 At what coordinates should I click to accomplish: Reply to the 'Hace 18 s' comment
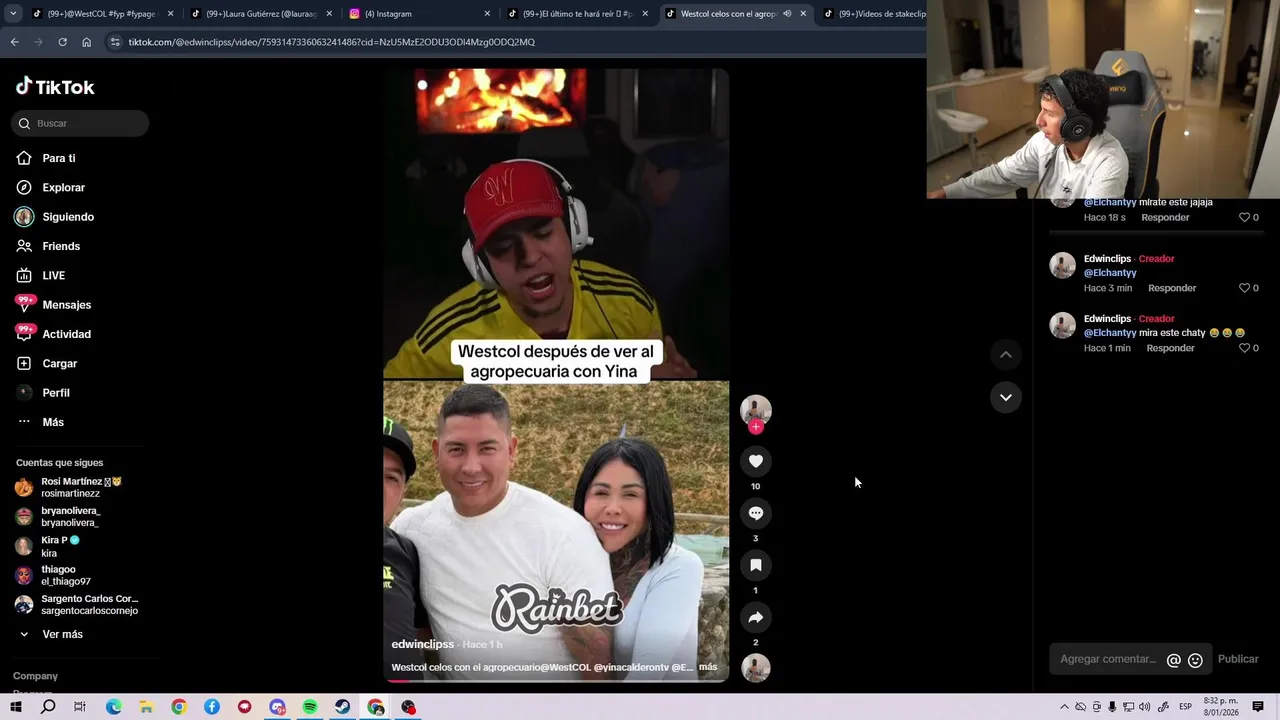(x=1165, y=217)
